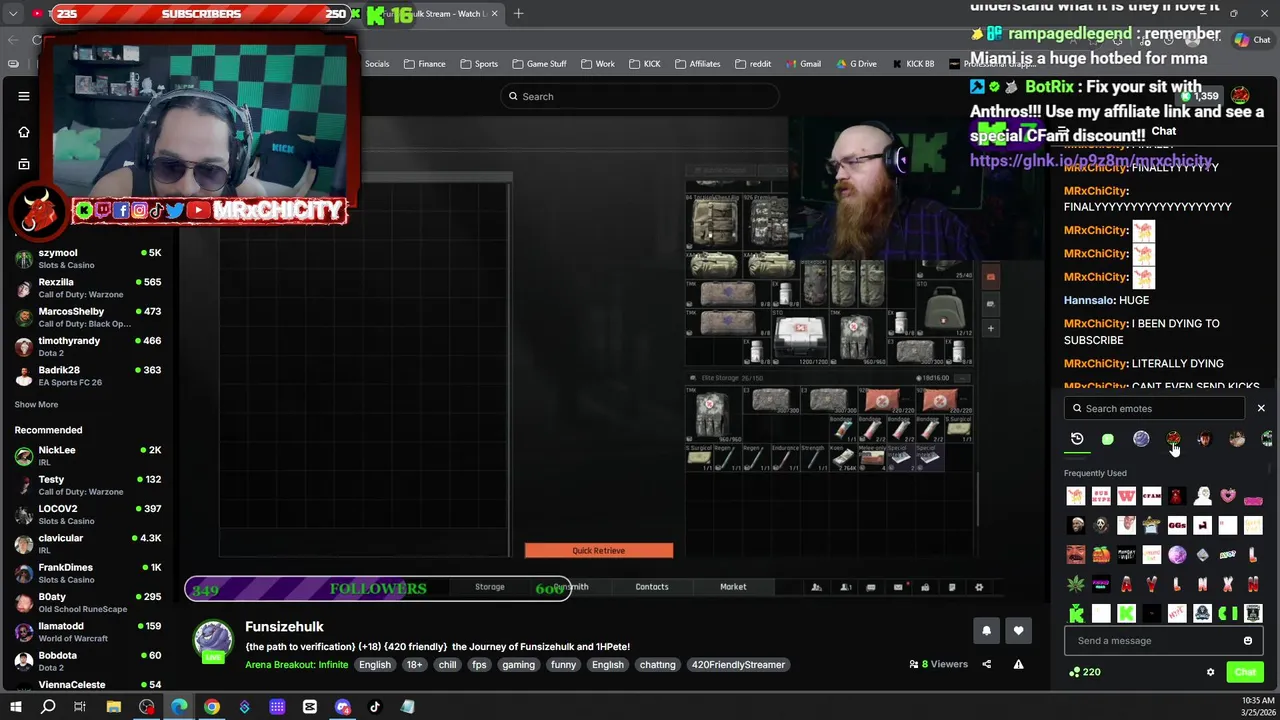The height and width of the screenshot is (720, 1280).
Task: Insert the GGs emote
Action: pyautogui.click(x=1177, y=525)
